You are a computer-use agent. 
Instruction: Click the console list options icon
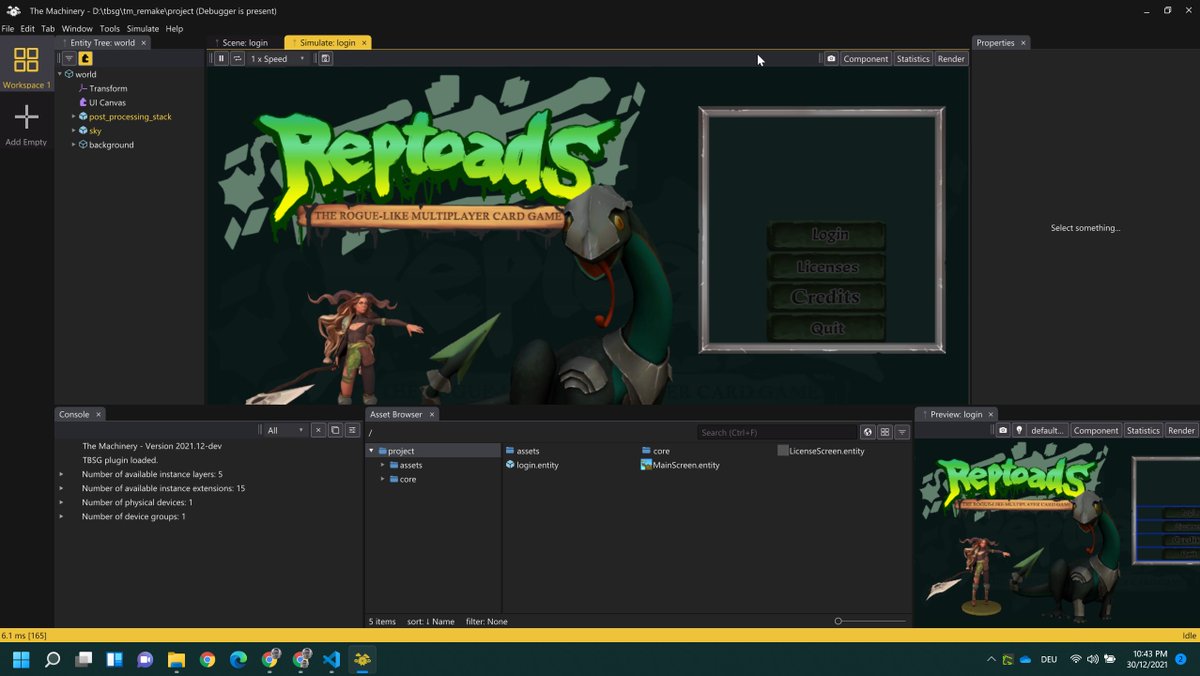click(352, 430)
